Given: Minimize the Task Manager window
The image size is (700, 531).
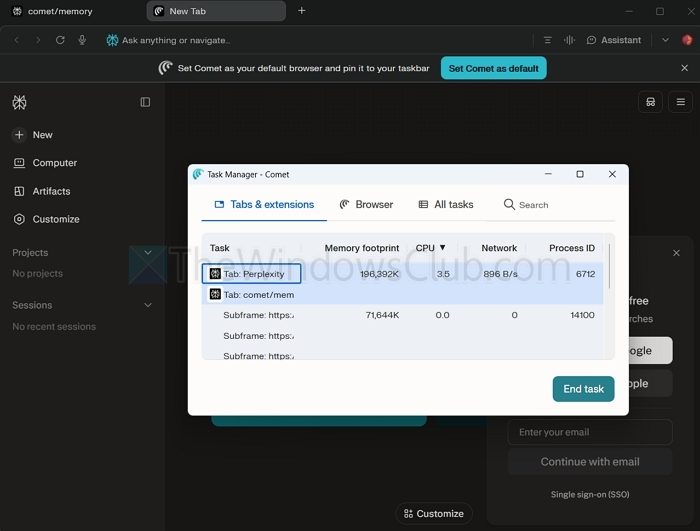Looking at the screenshot, I should coord(548,174).
